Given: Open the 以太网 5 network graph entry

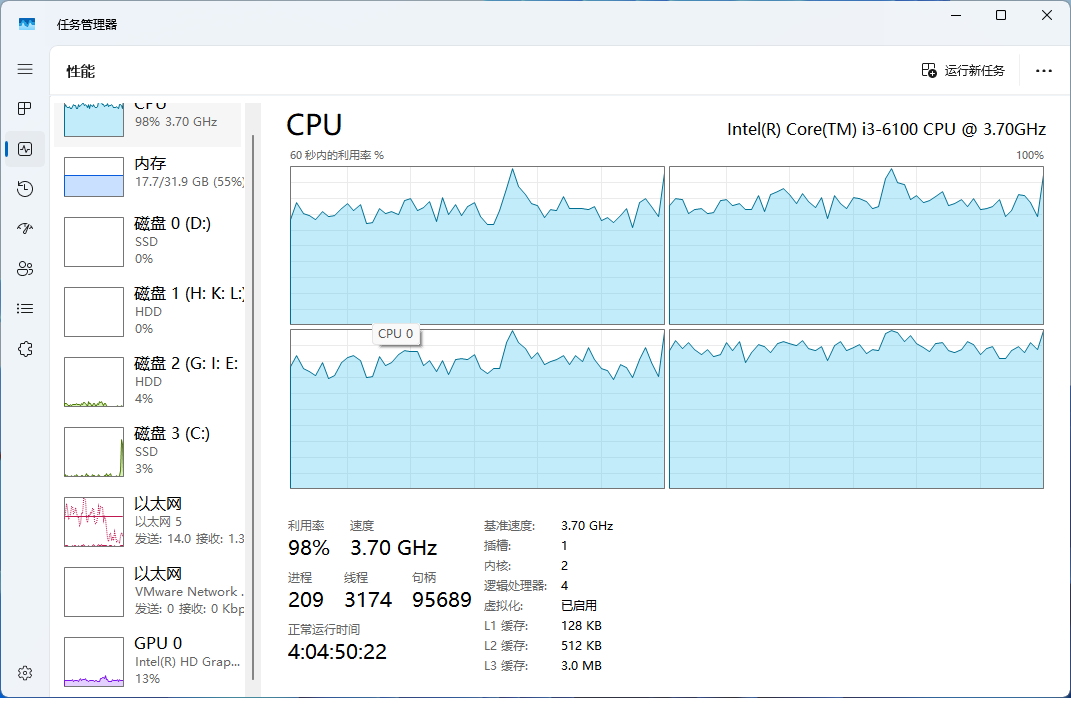Looking at the screenshot, I should [150, 521].
